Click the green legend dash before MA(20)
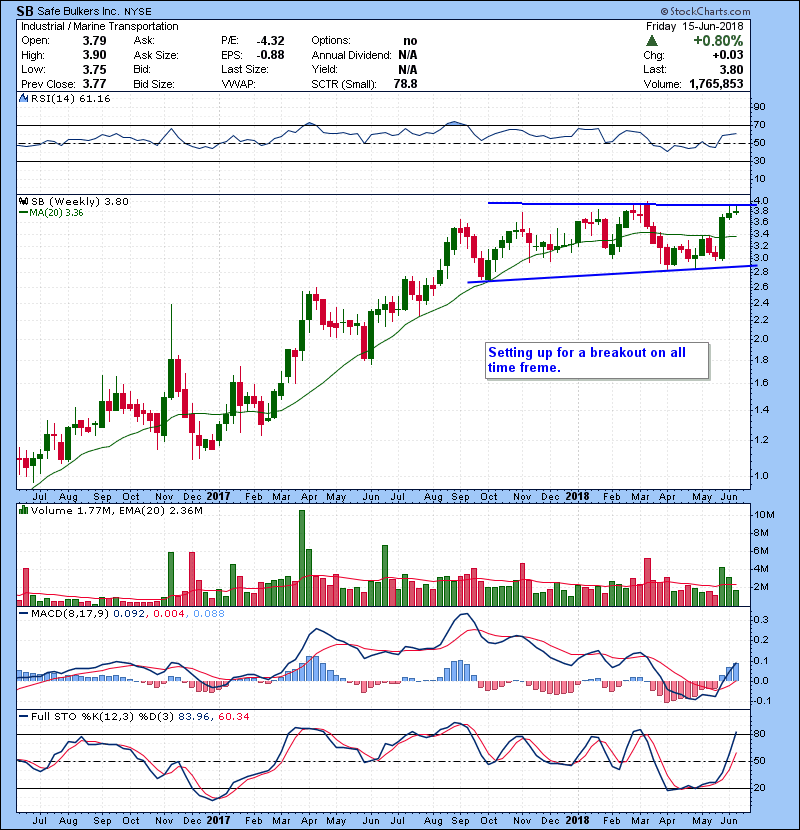The height and width of the screenshot is (830, 800). coord(23,213)
